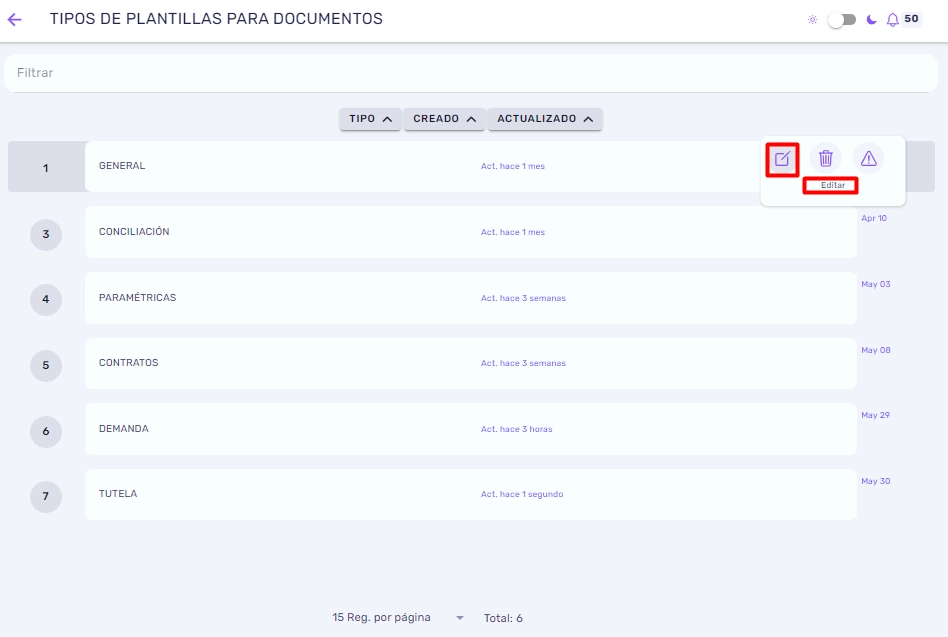Click 'Act. hace 3 horas' text

coord(516,429)
